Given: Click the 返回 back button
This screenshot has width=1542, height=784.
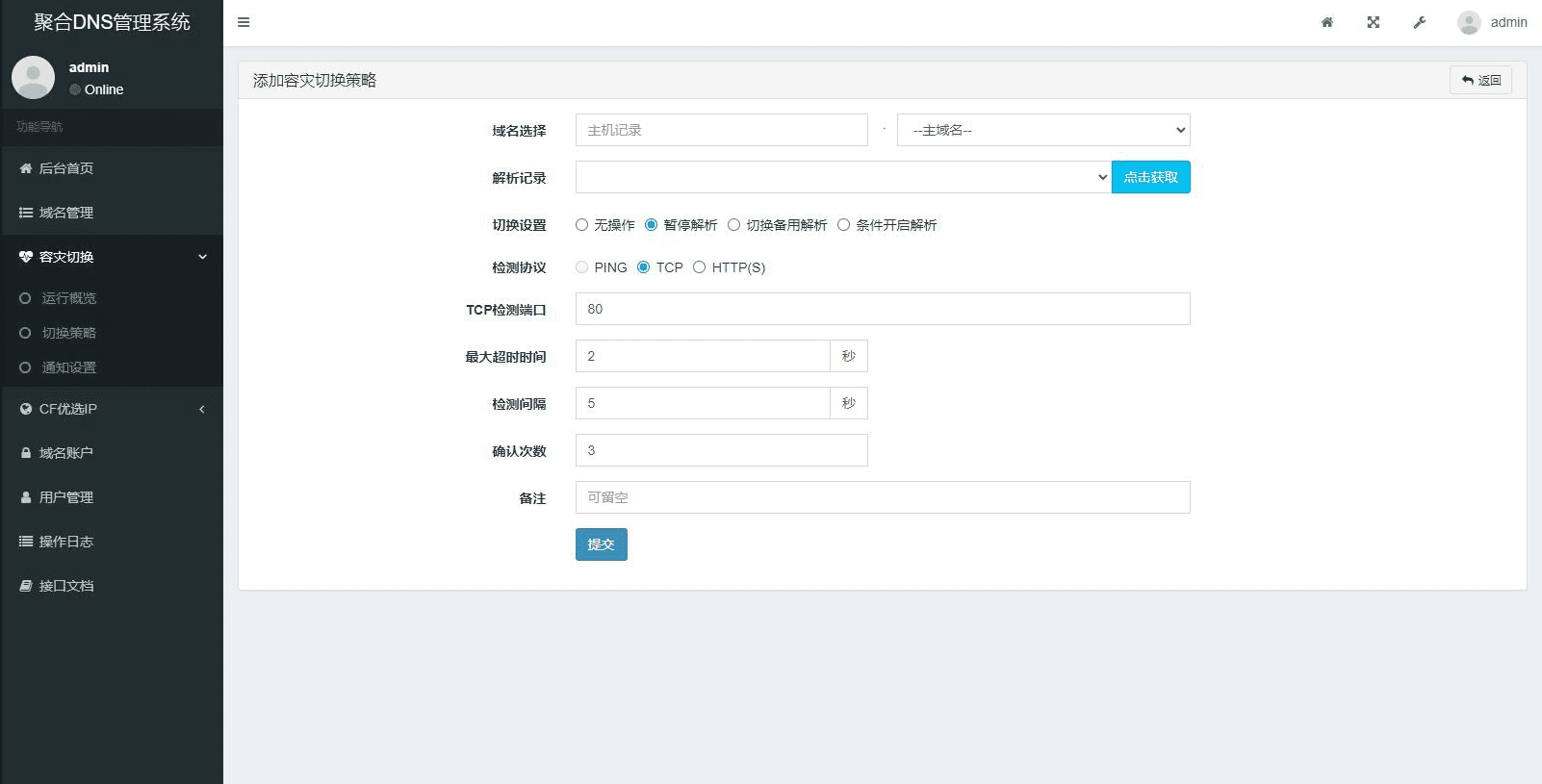Looking at the screenshot, I should 1480,80.
